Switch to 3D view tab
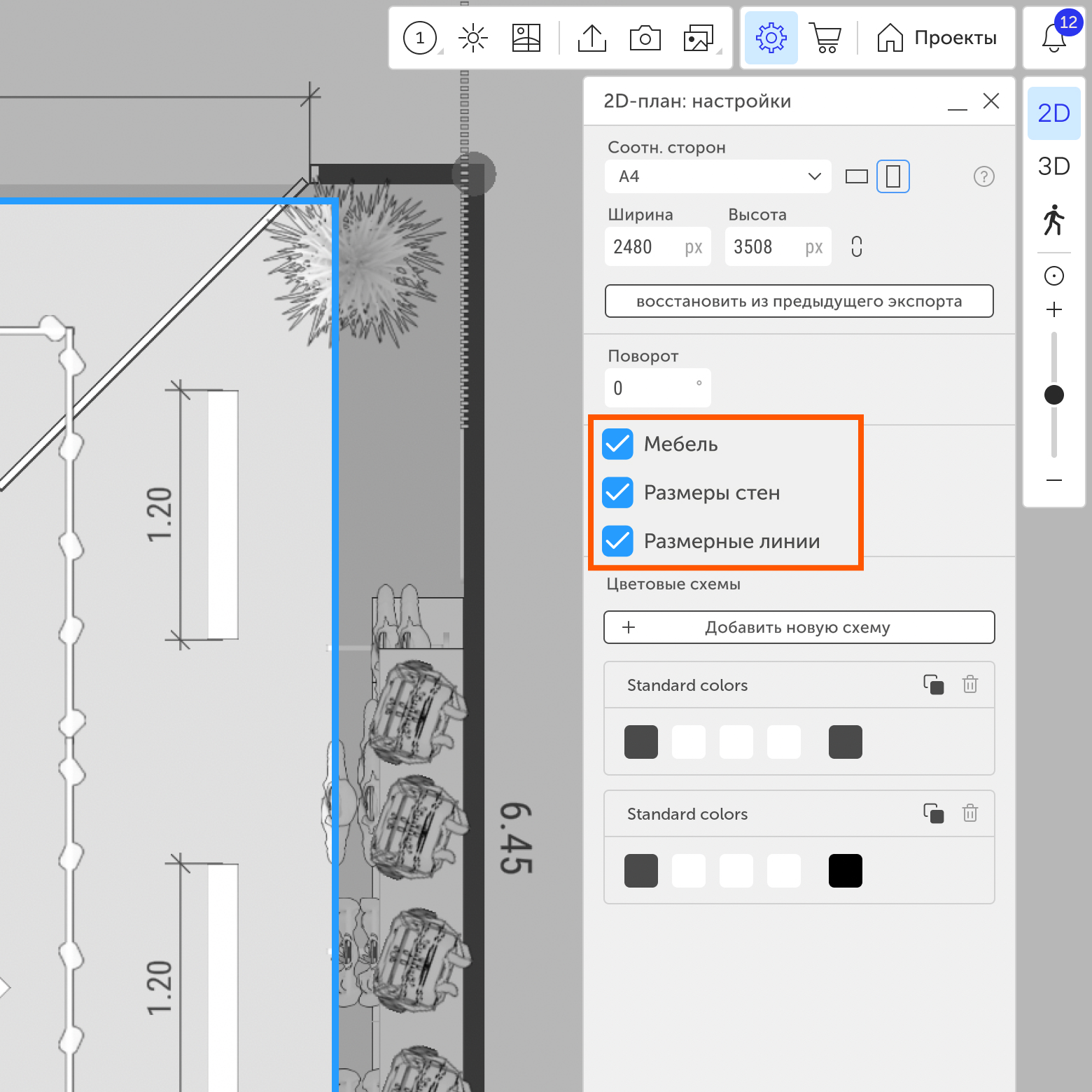This screenshot has height=1092, width=1092. (1053, 167)
